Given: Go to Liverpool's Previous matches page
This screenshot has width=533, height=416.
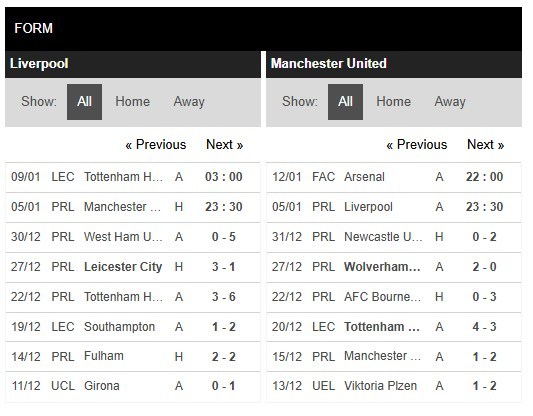Looking at the screenshot, I should click(156, 145).
